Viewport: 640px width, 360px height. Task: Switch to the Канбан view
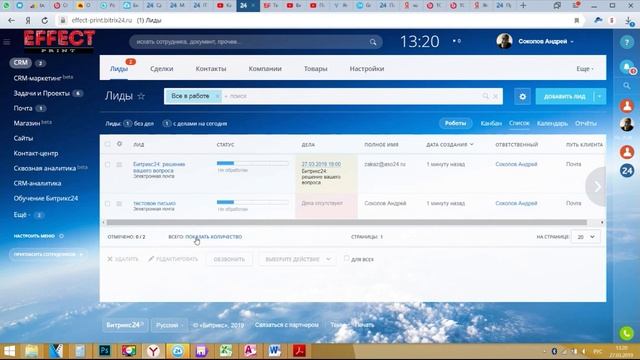(x=491, y=123)
